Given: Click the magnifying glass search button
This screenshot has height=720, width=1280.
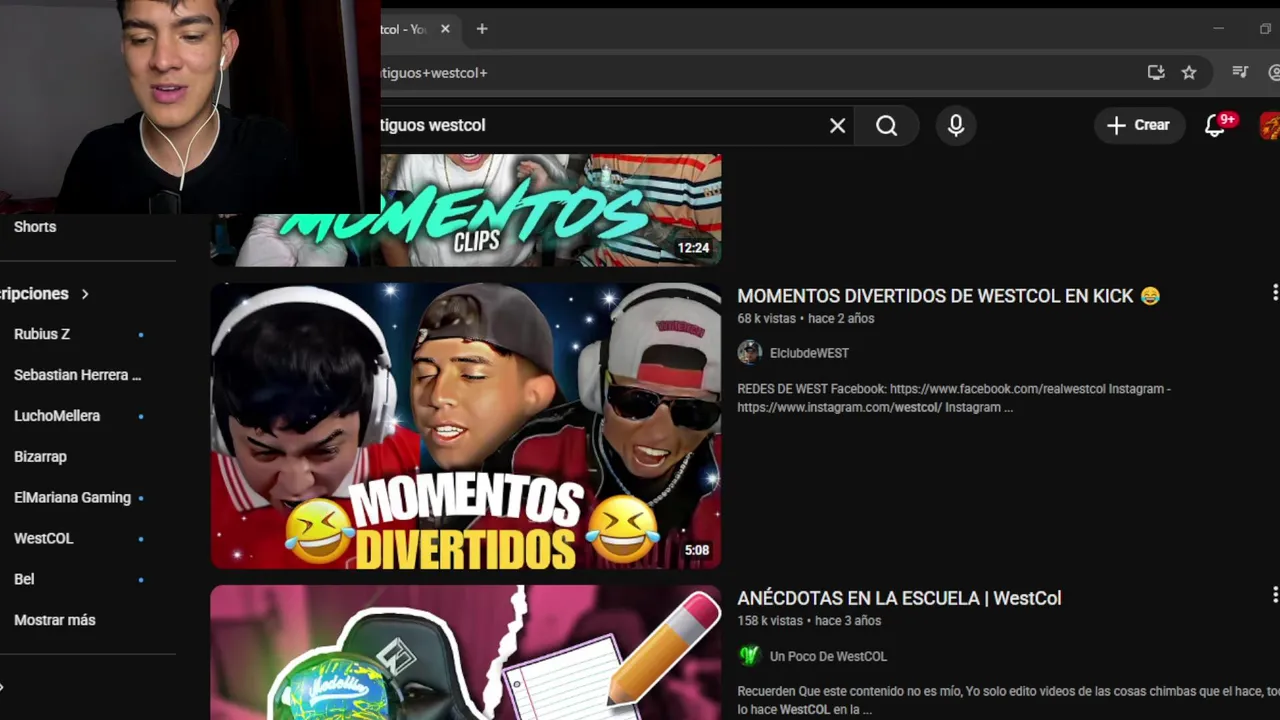Looking at the screenshot, I should 886,125.
